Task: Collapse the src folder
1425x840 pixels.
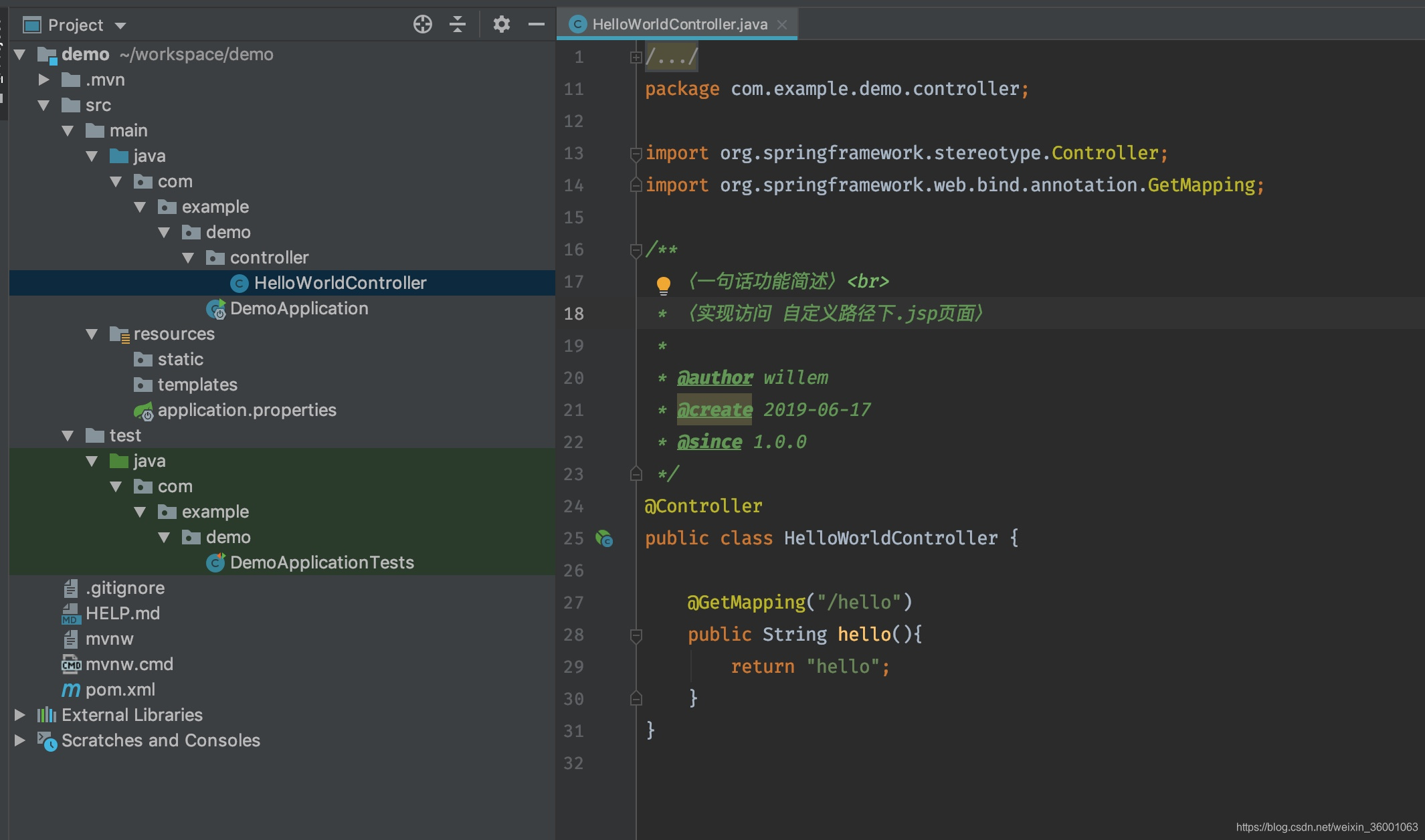Action: pos(44,105)
